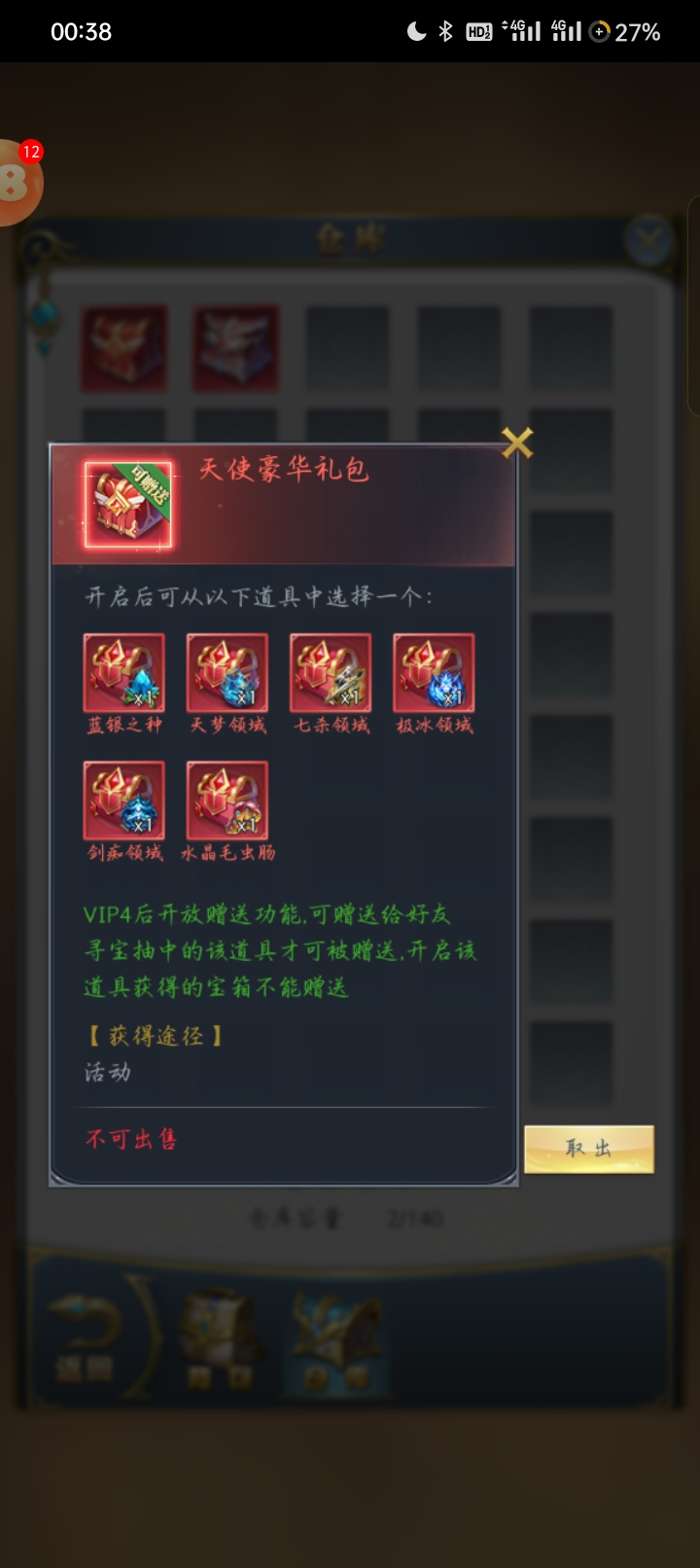Close the item detail popup with yellow X
Image resolution: width=700 pixels, height=1568 pixels.
coord(517,443)
